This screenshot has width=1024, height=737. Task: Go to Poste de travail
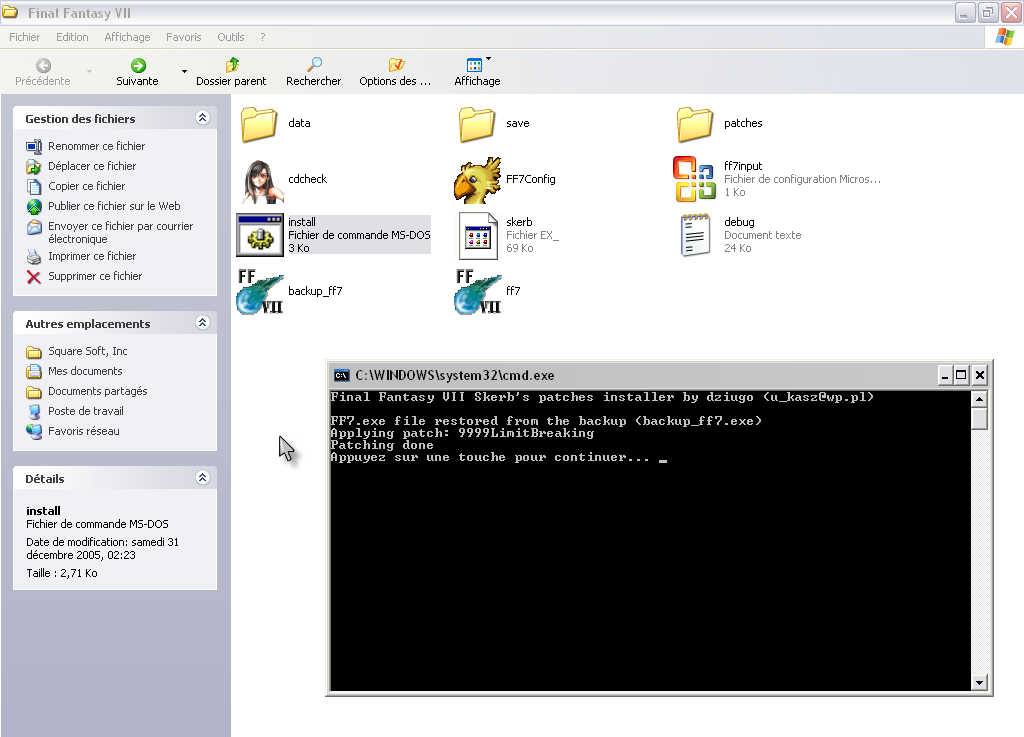click(x=86, y=411)
